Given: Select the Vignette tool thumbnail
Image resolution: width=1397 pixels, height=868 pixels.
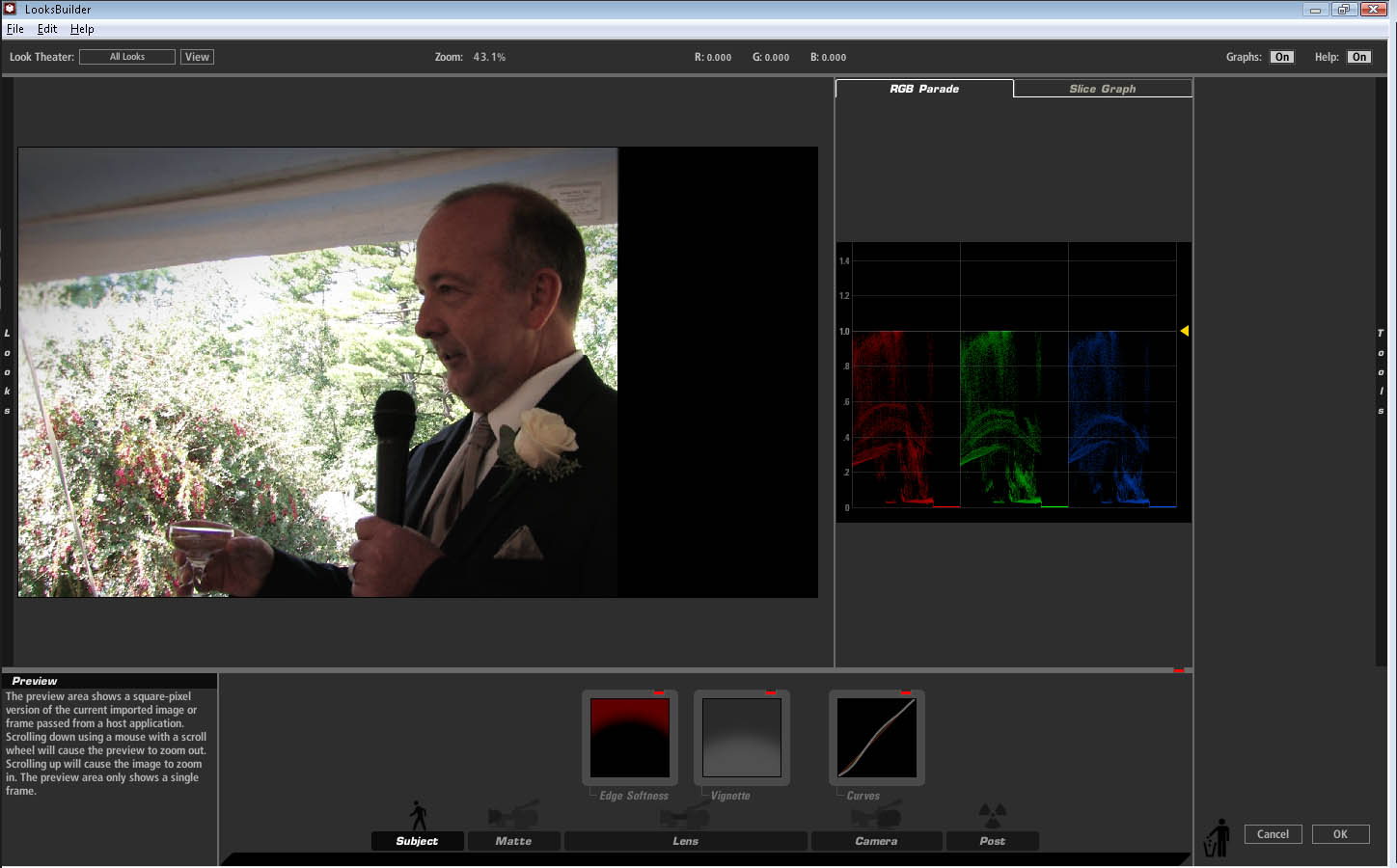Looking at the screenshot, I should click(x=742, y=738).
